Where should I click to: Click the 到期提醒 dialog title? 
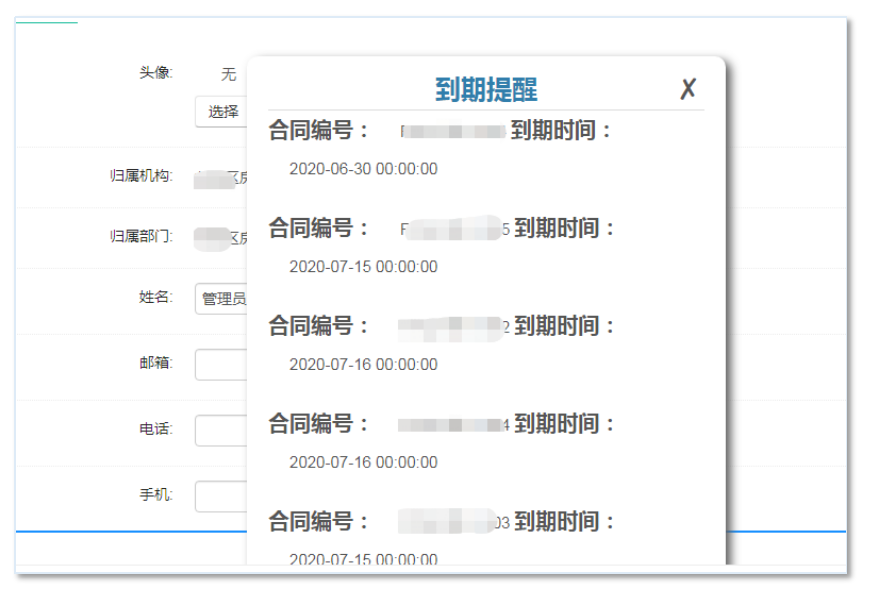[x=486, y=90]
